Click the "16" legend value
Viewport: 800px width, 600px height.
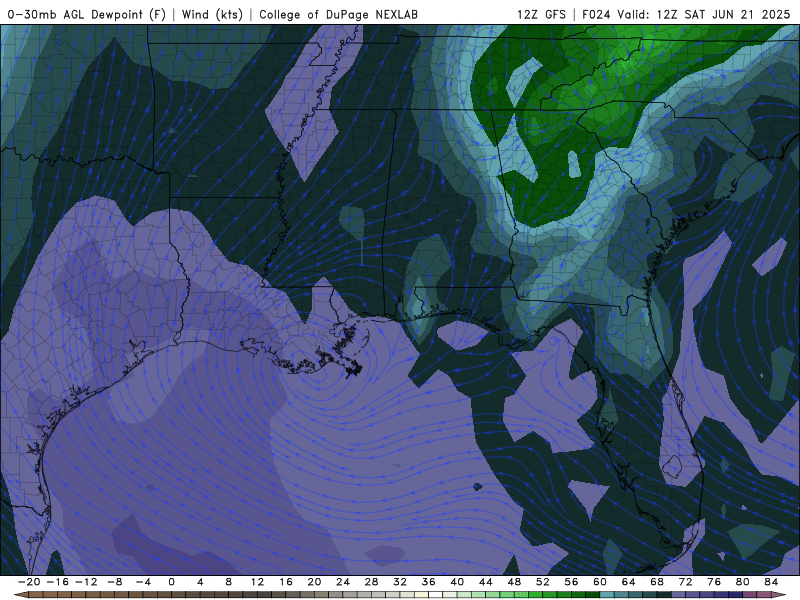(286, 582)
